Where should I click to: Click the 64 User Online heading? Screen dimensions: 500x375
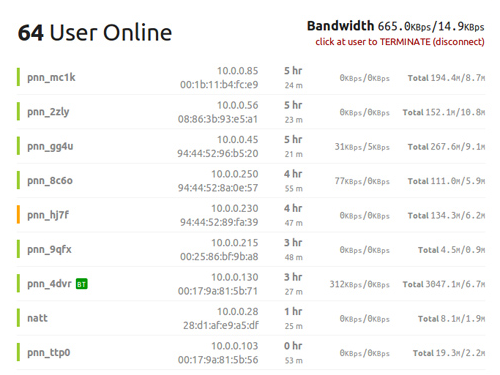[x=95, y=33]
